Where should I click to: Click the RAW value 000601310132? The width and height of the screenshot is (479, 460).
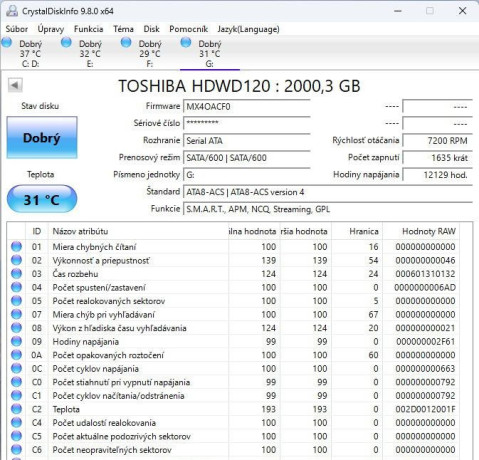pyautogui.click(x=425, y=274)
